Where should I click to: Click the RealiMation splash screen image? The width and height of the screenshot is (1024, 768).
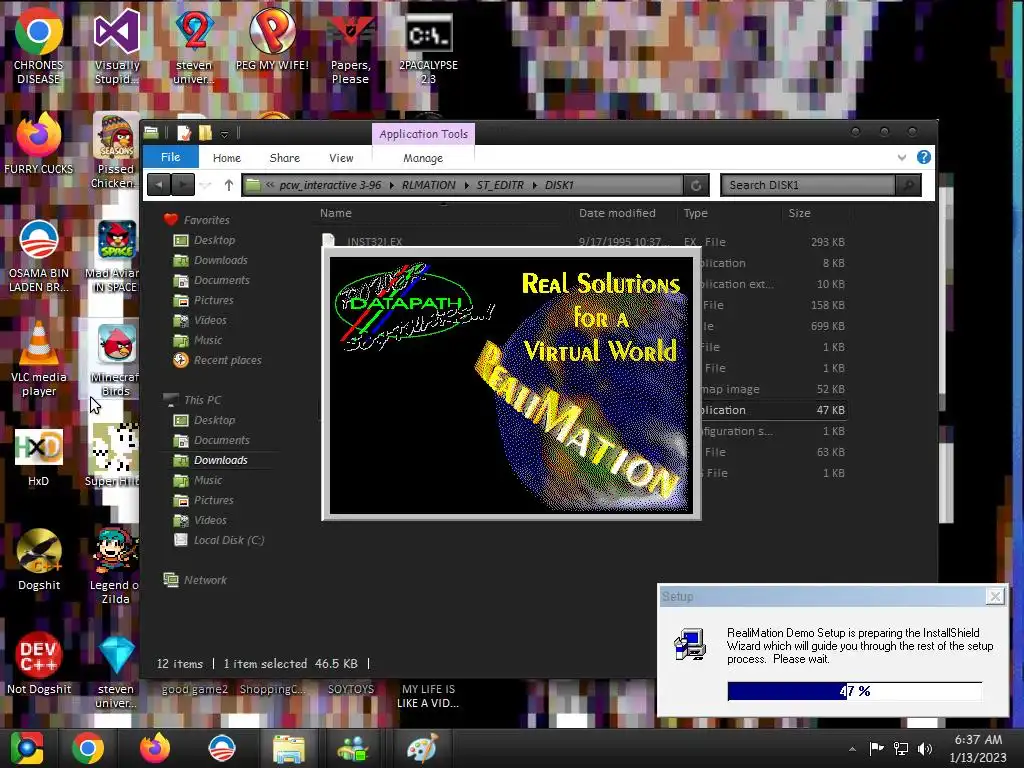[511, 385]
